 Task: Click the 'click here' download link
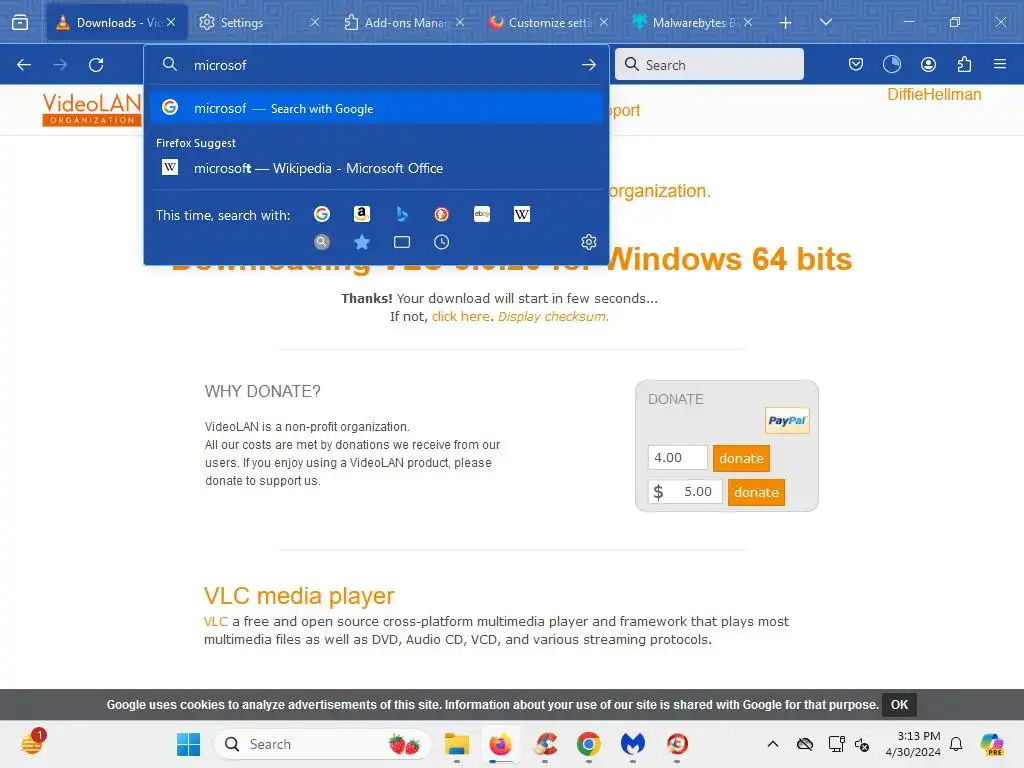(460, 317)
